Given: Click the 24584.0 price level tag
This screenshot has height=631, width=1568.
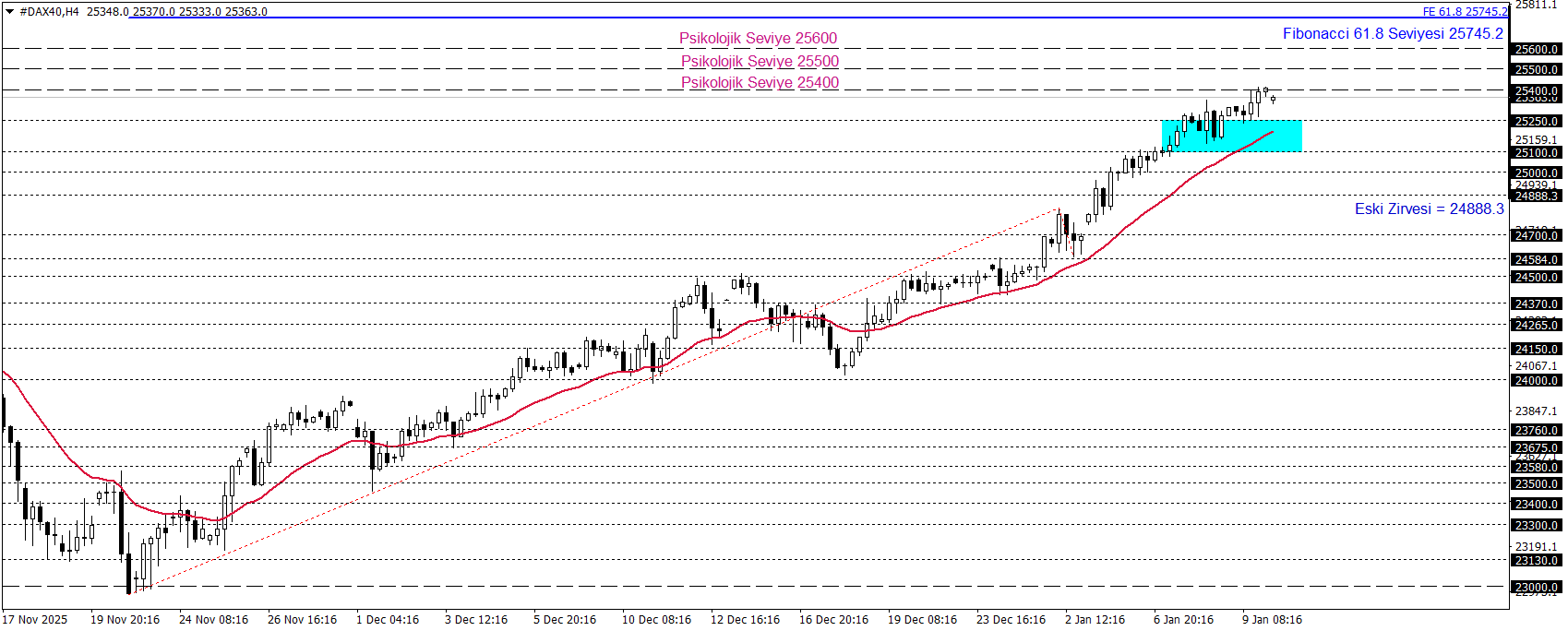Looking at the screenshot, I should coord(1537,260).
